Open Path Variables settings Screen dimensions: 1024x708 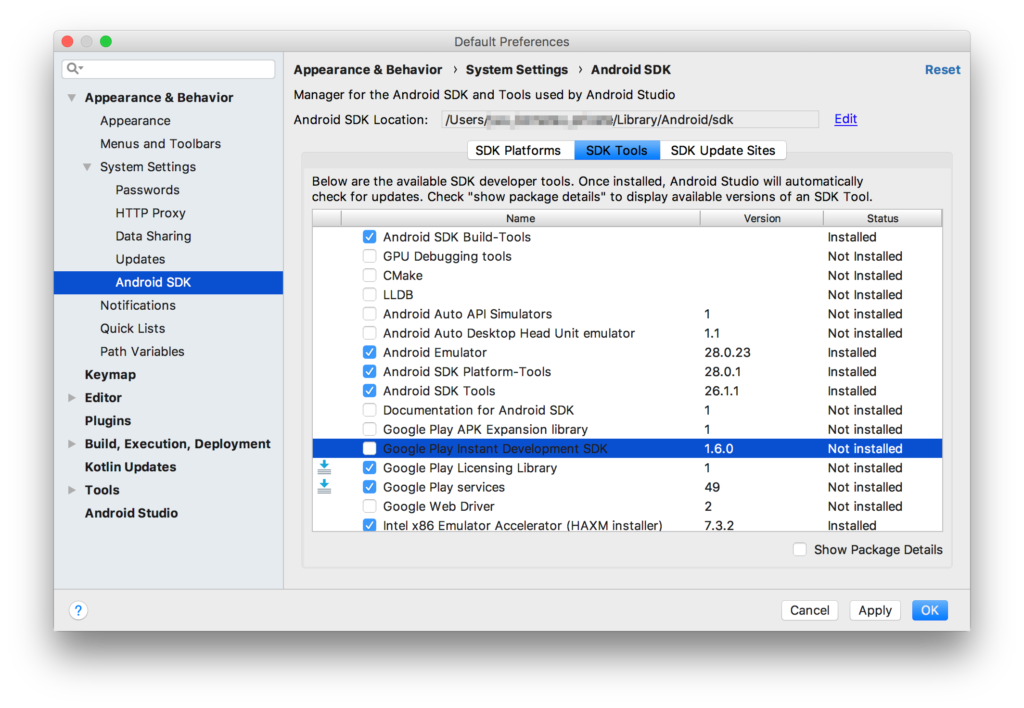pyautogui.click(x=142, y=351)
